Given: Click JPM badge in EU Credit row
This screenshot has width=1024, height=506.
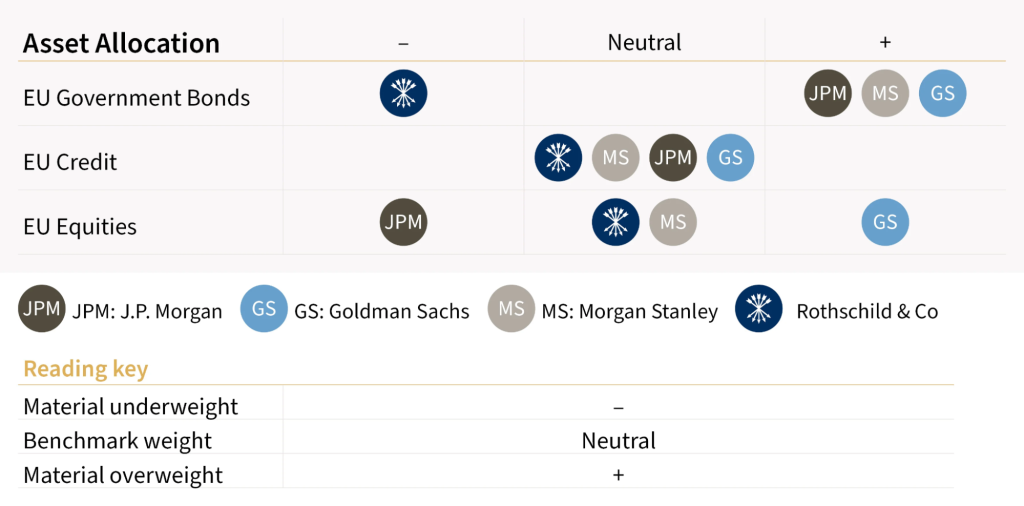Looking at the screenshot, I should [673, 158].
